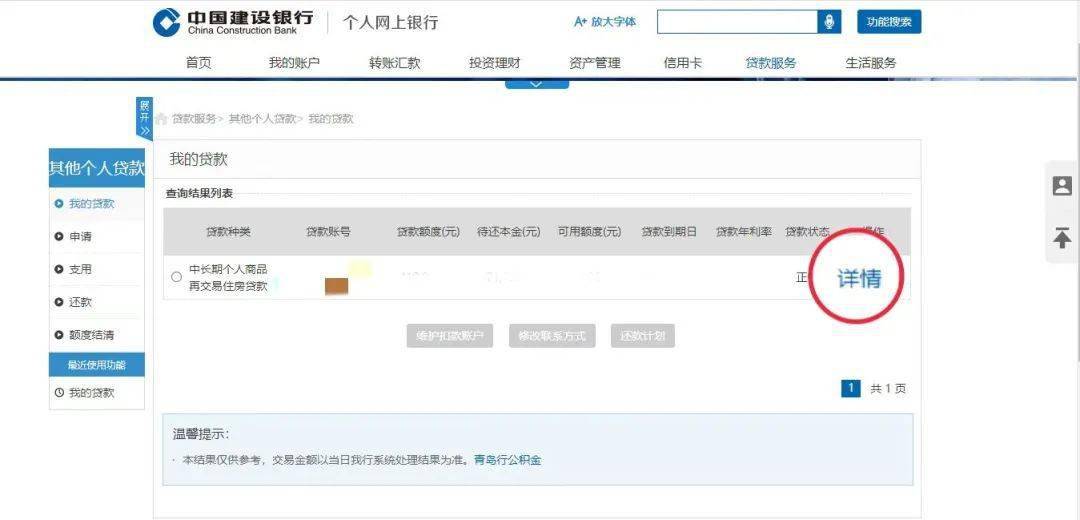1080x520 pixels.
Task: Click the back-to-top arrow icon
Action: (x=1062, y=237)
